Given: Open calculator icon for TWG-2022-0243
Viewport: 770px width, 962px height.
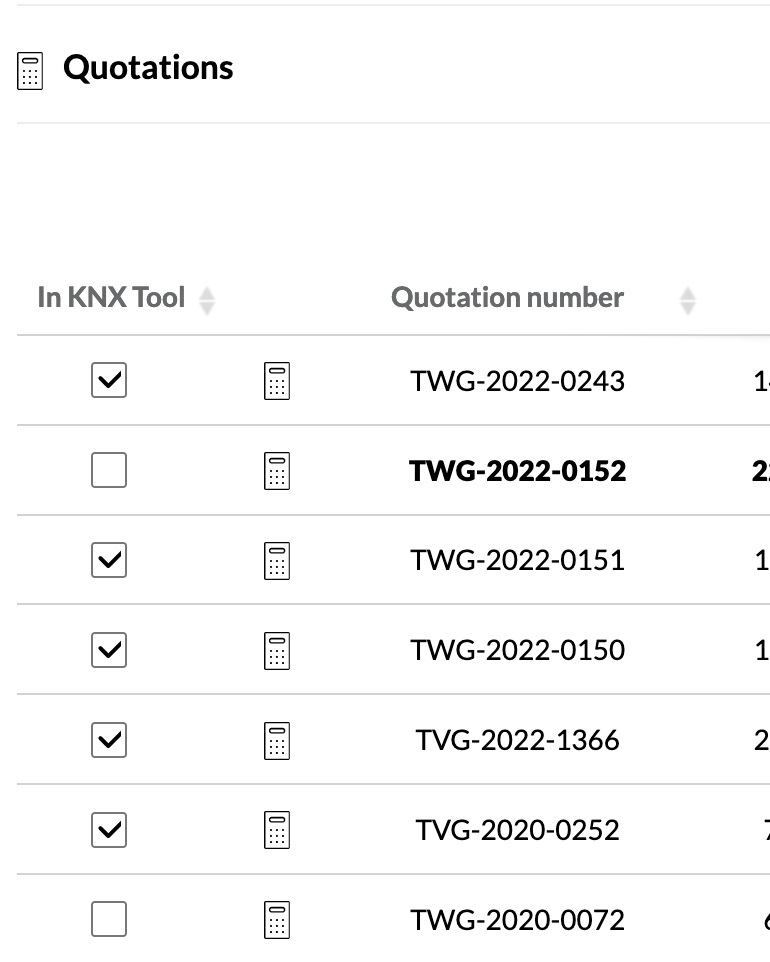Looking at the screenshot, I should 277,381.
